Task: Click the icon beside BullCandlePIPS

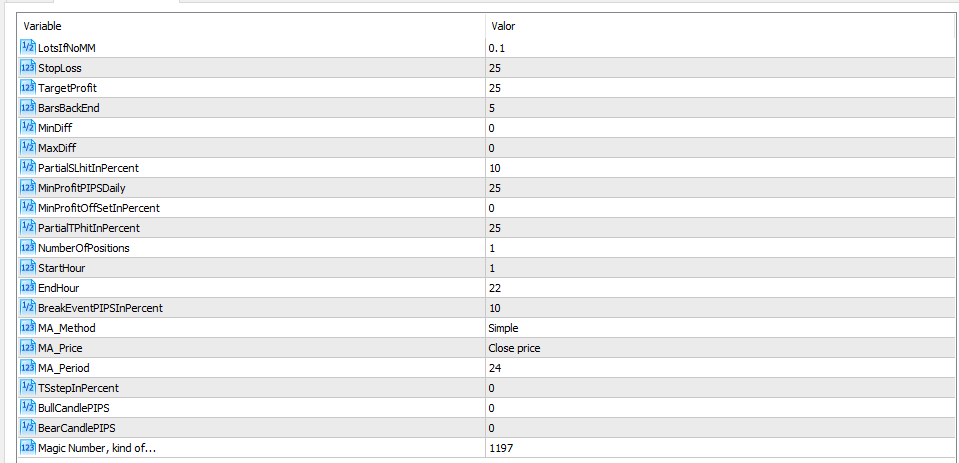Action: 28,408
